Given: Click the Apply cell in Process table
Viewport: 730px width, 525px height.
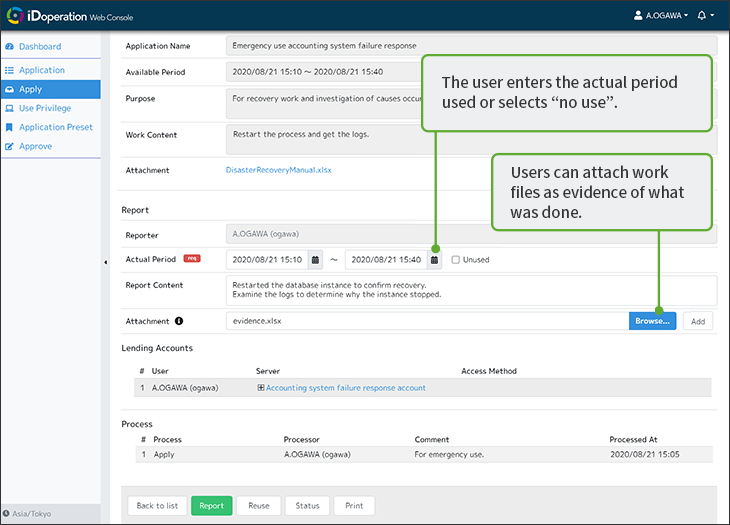Looking at the screenshot, I should pyautogui.click(x=164, y=455).
